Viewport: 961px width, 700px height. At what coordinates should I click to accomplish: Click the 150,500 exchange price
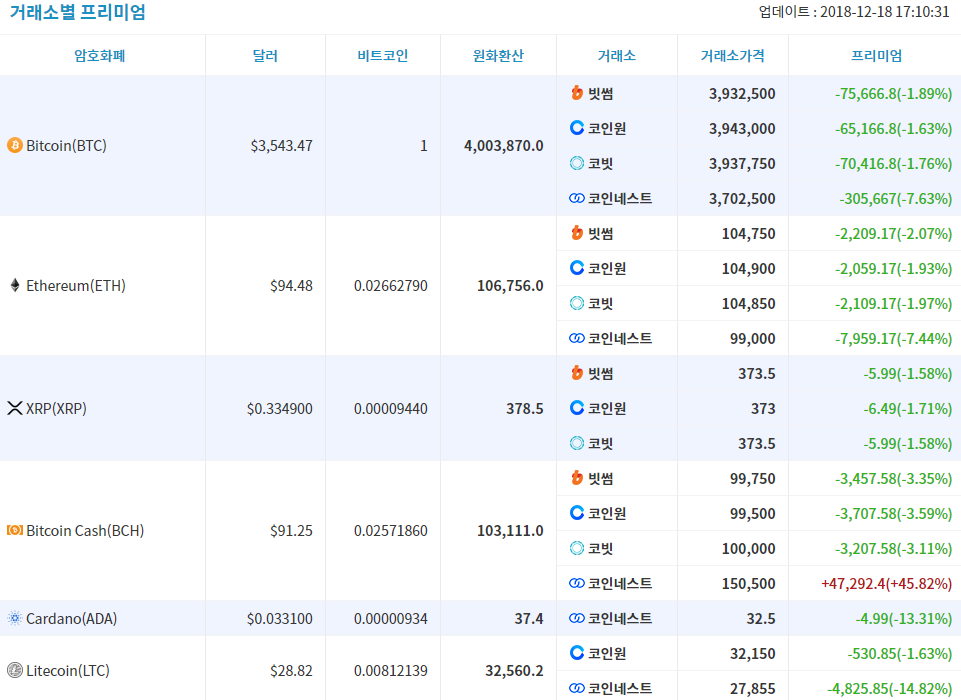point(748,584)
